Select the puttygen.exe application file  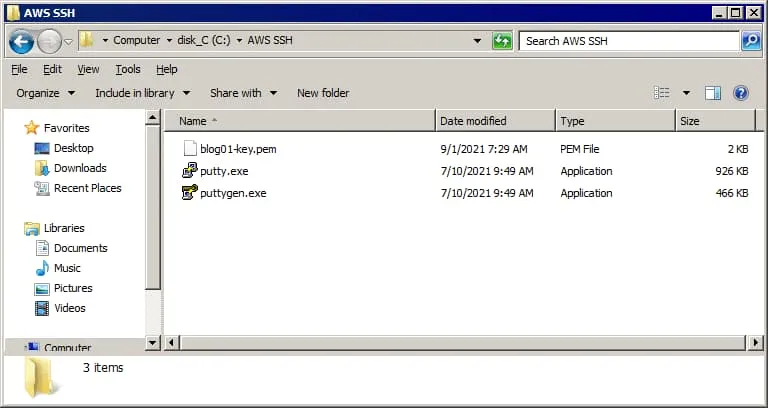232,193
